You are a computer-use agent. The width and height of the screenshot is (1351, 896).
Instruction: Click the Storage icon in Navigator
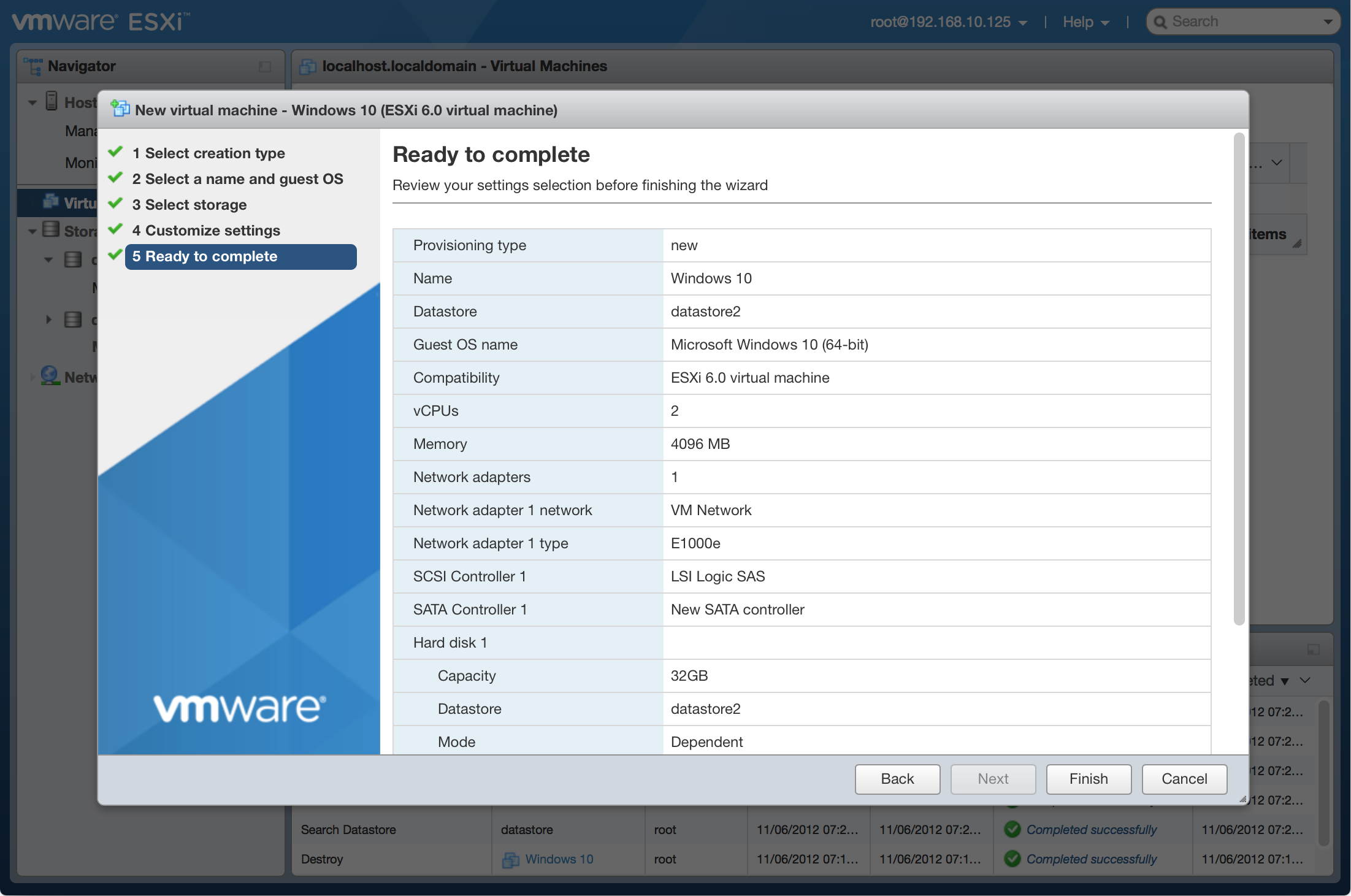click(51, 230)
